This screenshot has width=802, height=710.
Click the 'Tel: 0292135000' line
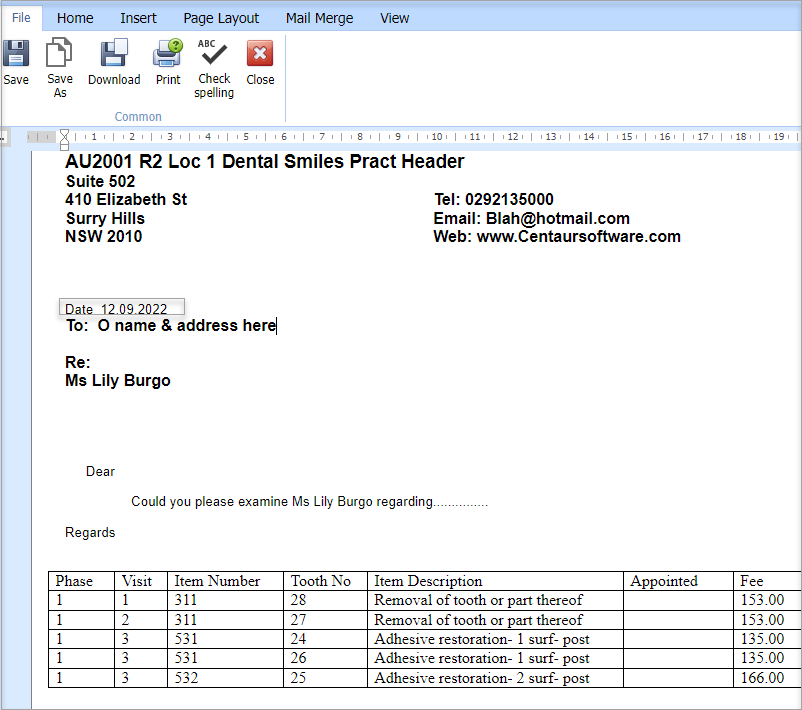pyautogui.click(x=494, y=199)
